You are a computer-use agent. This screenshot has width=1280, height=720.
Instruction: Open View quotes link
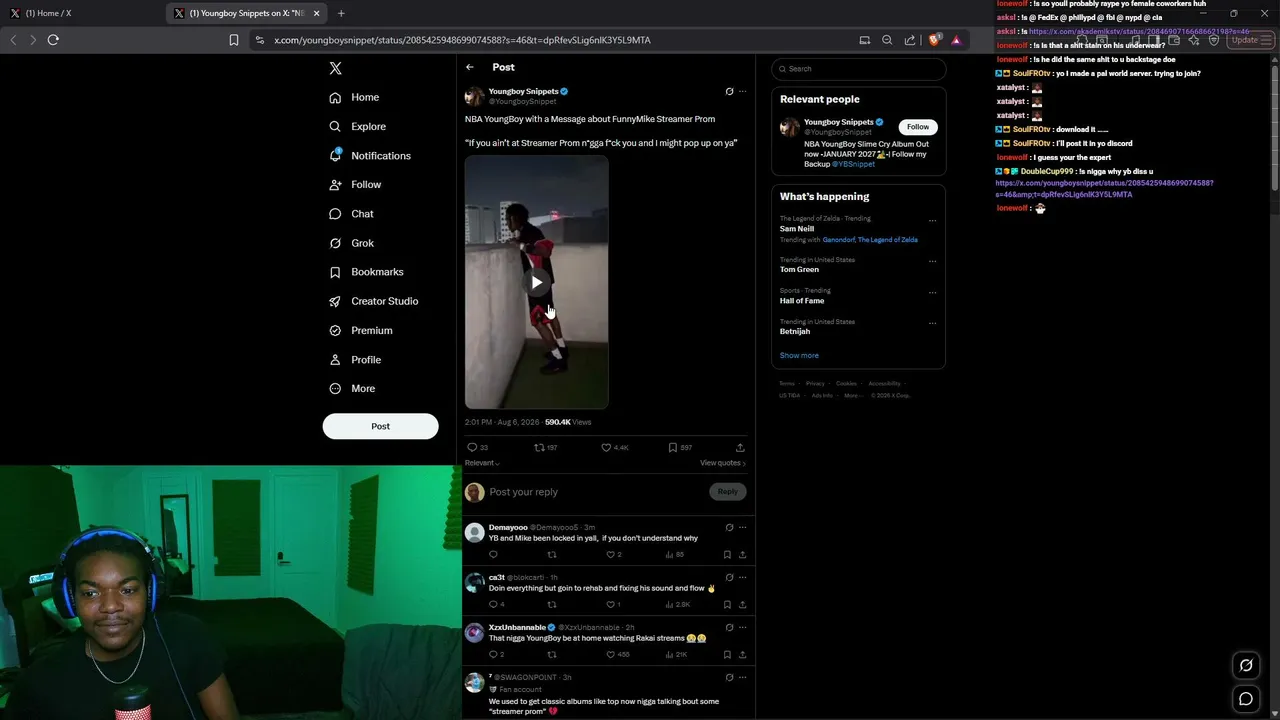pyautogui.click(x=723, y=463)
